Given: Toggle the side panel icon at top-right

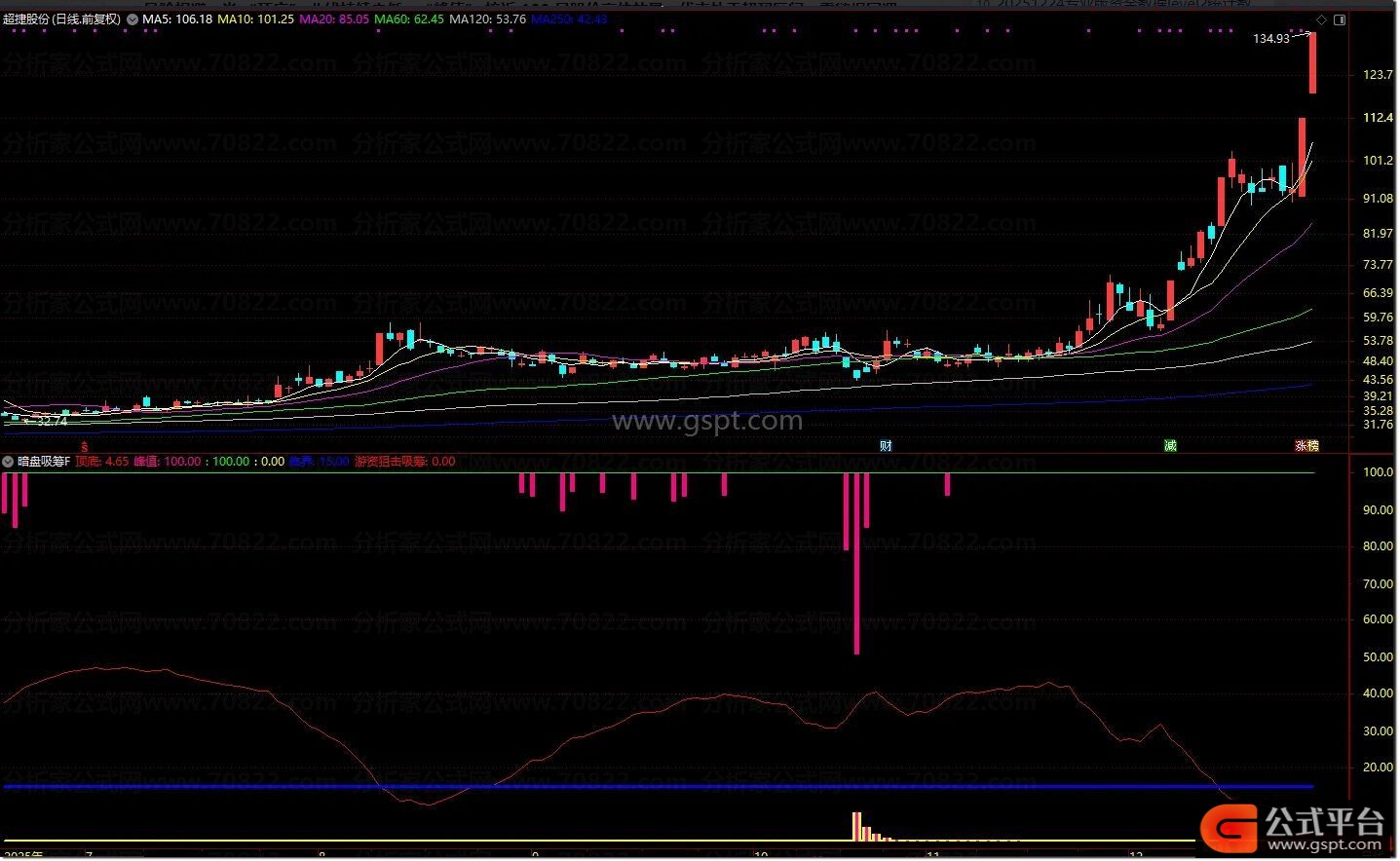Looking at the screenshot, I should click(1340, 19).
